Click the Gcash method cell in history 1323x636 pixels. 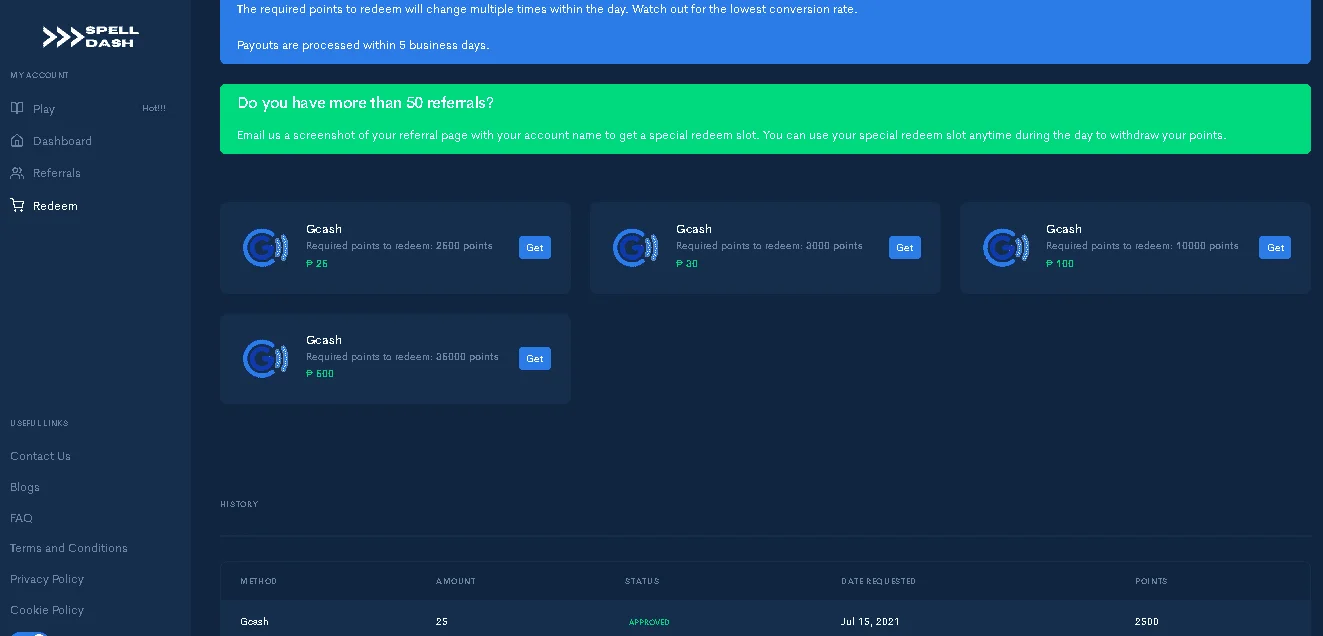254,622
